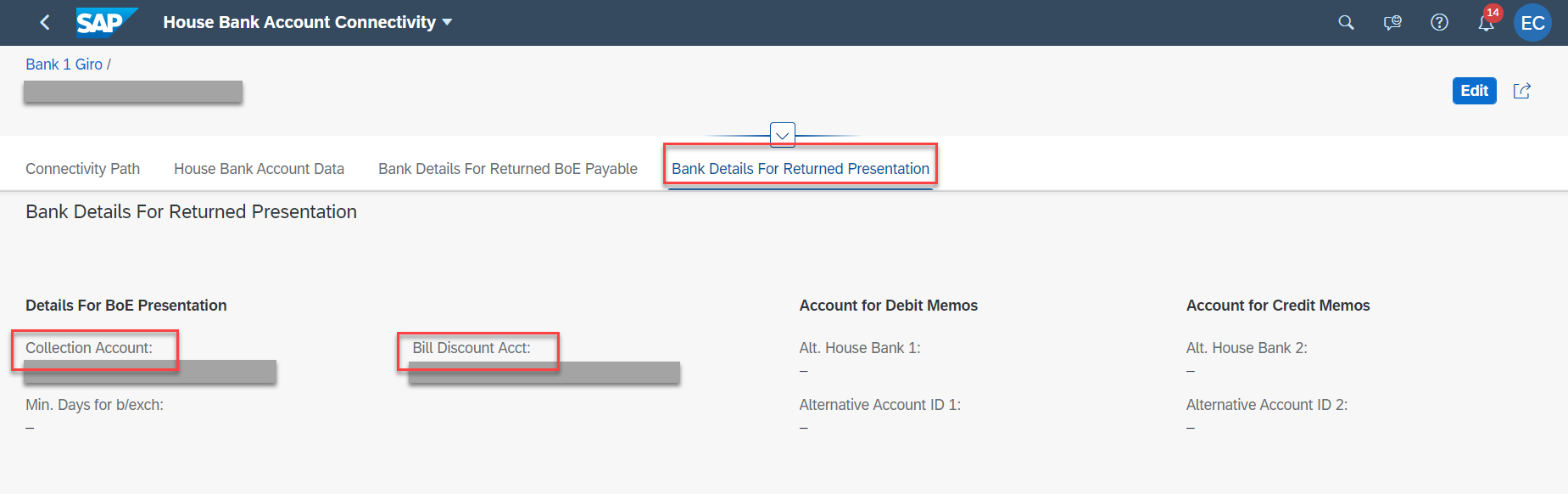Open notifications bell with 14 badge
Screen dimensions: 1568x494
click(1487, 21)
